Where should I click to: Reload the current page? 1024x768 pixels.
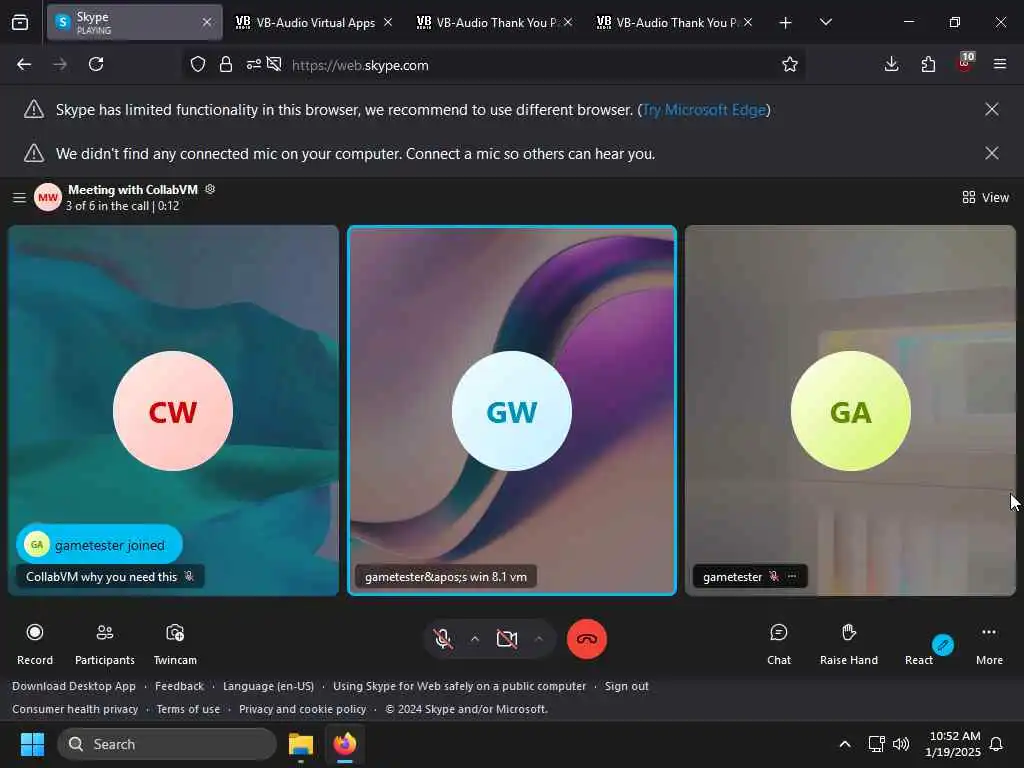tap(96, 64)
